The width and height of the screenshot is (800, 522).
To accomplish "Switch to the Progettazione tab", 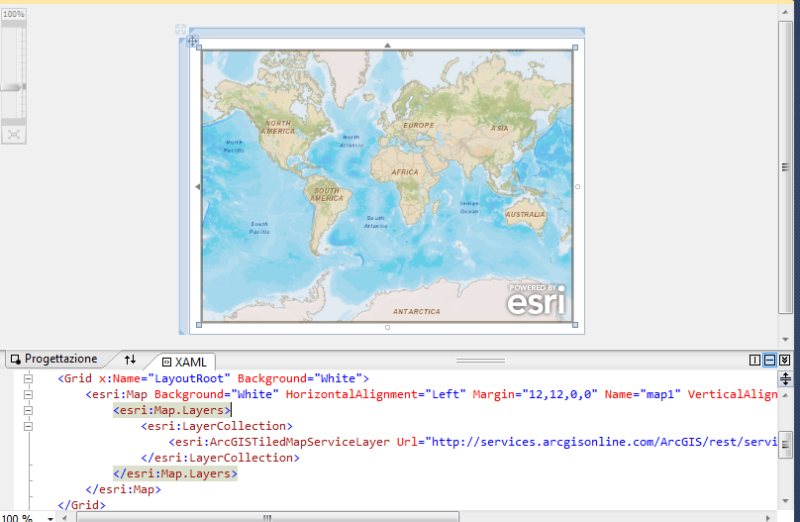I will 54,359.
